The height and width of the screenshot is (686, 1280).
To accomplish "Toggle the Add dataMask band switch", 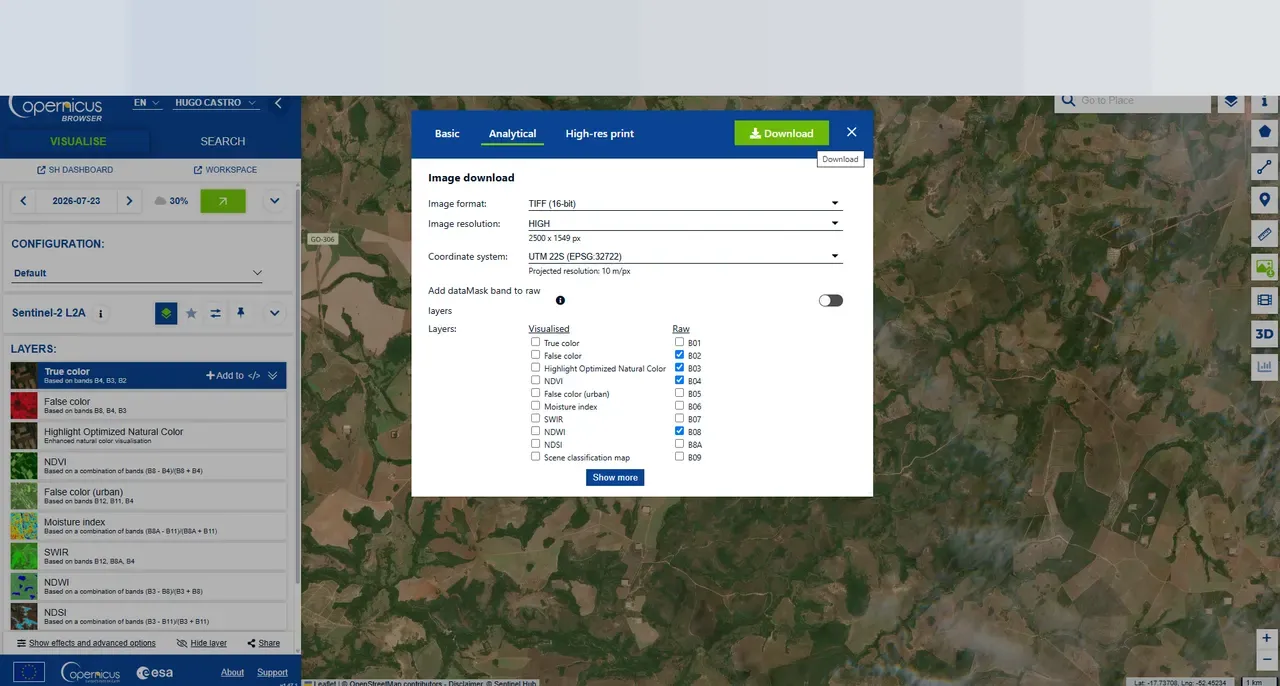I will click(x=830, y=300).
